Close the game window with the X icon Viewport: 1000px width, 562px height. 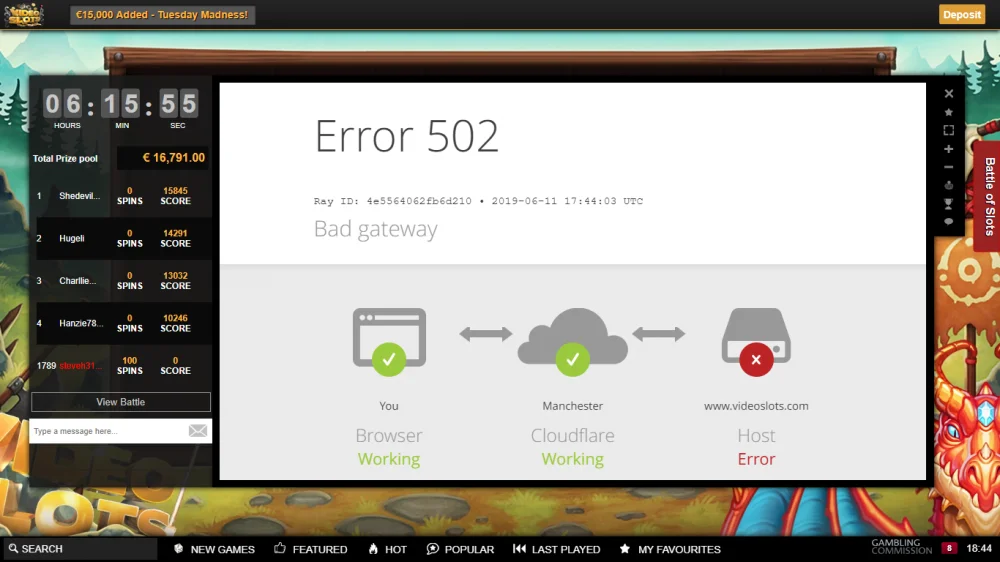coord(948,94)
